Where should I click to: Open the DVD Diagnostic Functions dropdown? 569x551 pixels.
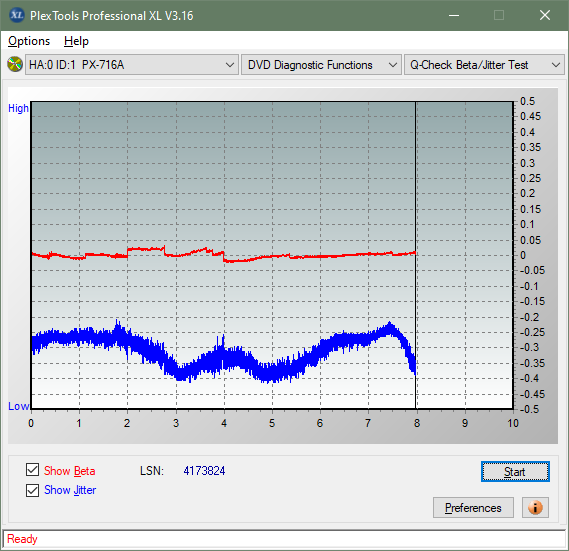click(321, 65)
